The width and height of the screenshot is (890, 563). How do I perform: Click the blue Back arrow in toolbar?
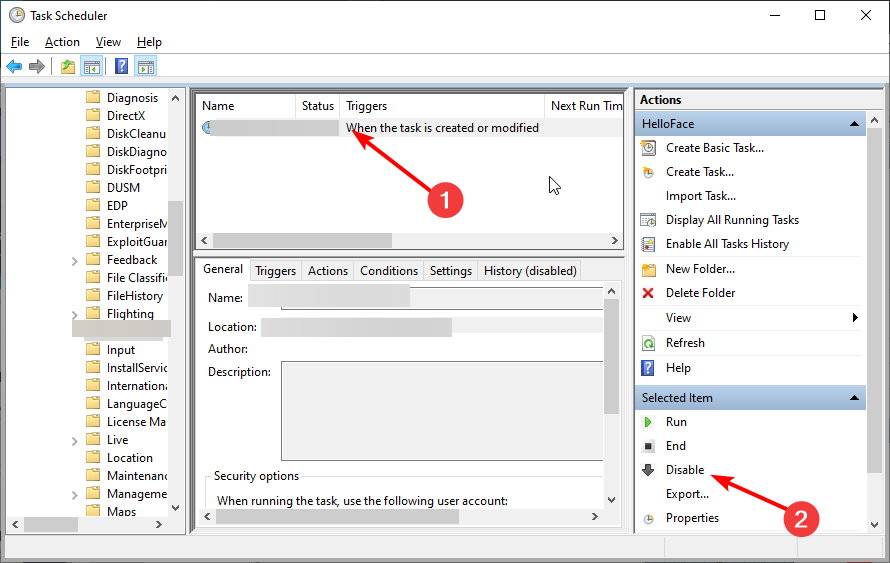pos(14,67)
